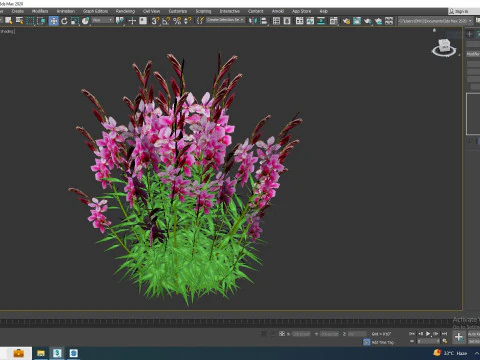Open Select by Name tool
The image size is (480, 360).
[19, 21]
